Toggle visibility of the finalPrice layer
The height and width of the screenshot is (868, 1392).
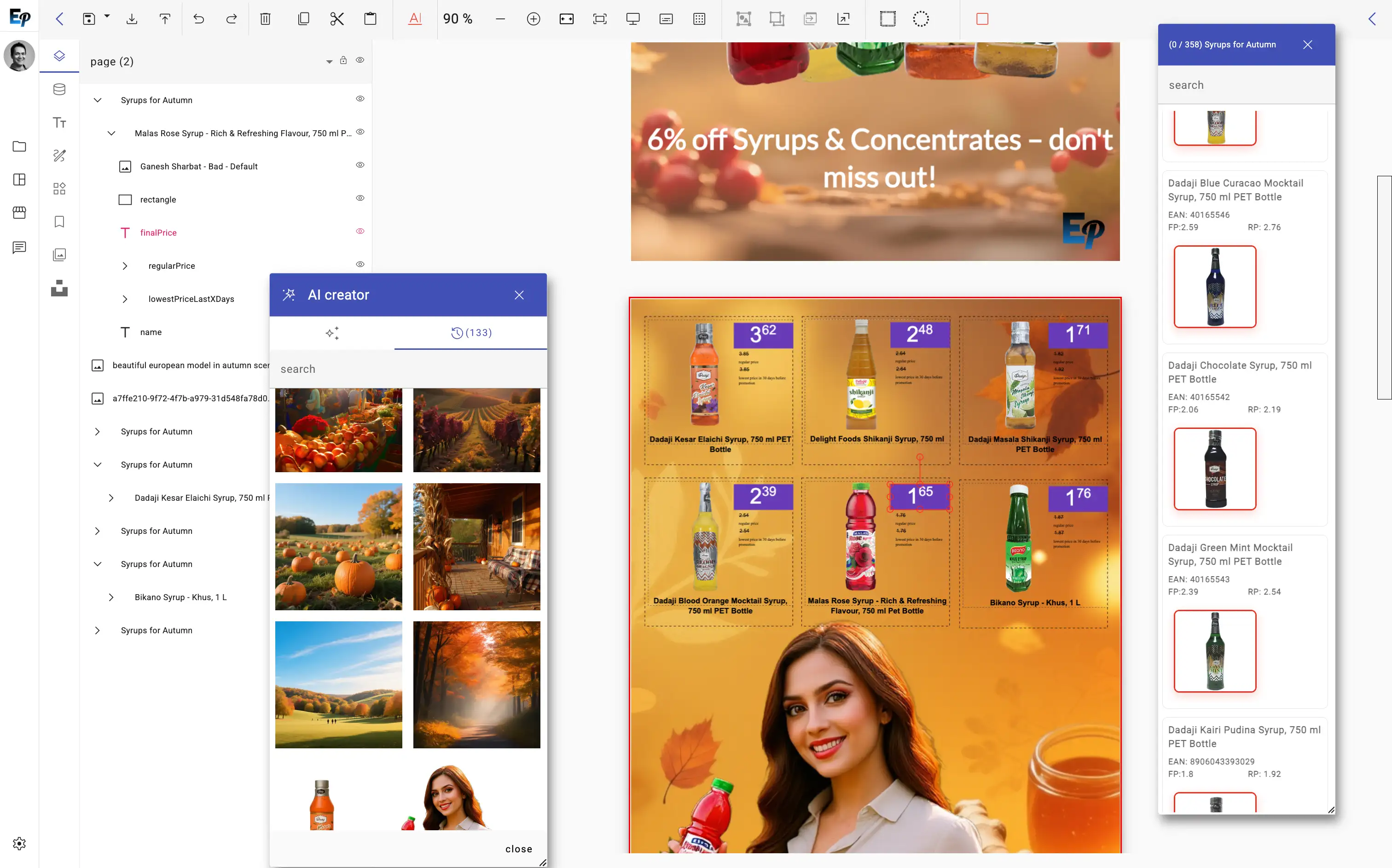(x=360, y=231)
